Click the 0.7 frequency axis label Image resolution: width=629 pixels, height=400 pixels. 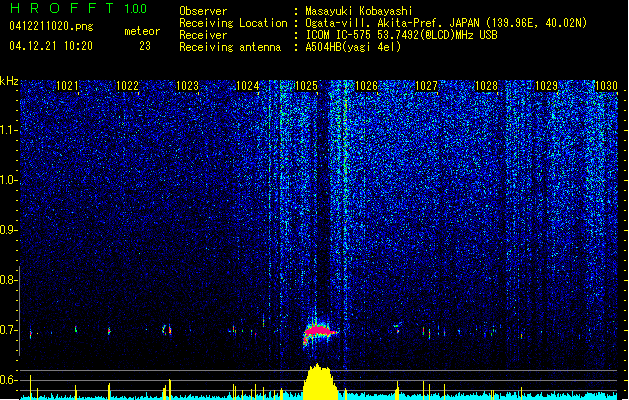tap(8, 330)
